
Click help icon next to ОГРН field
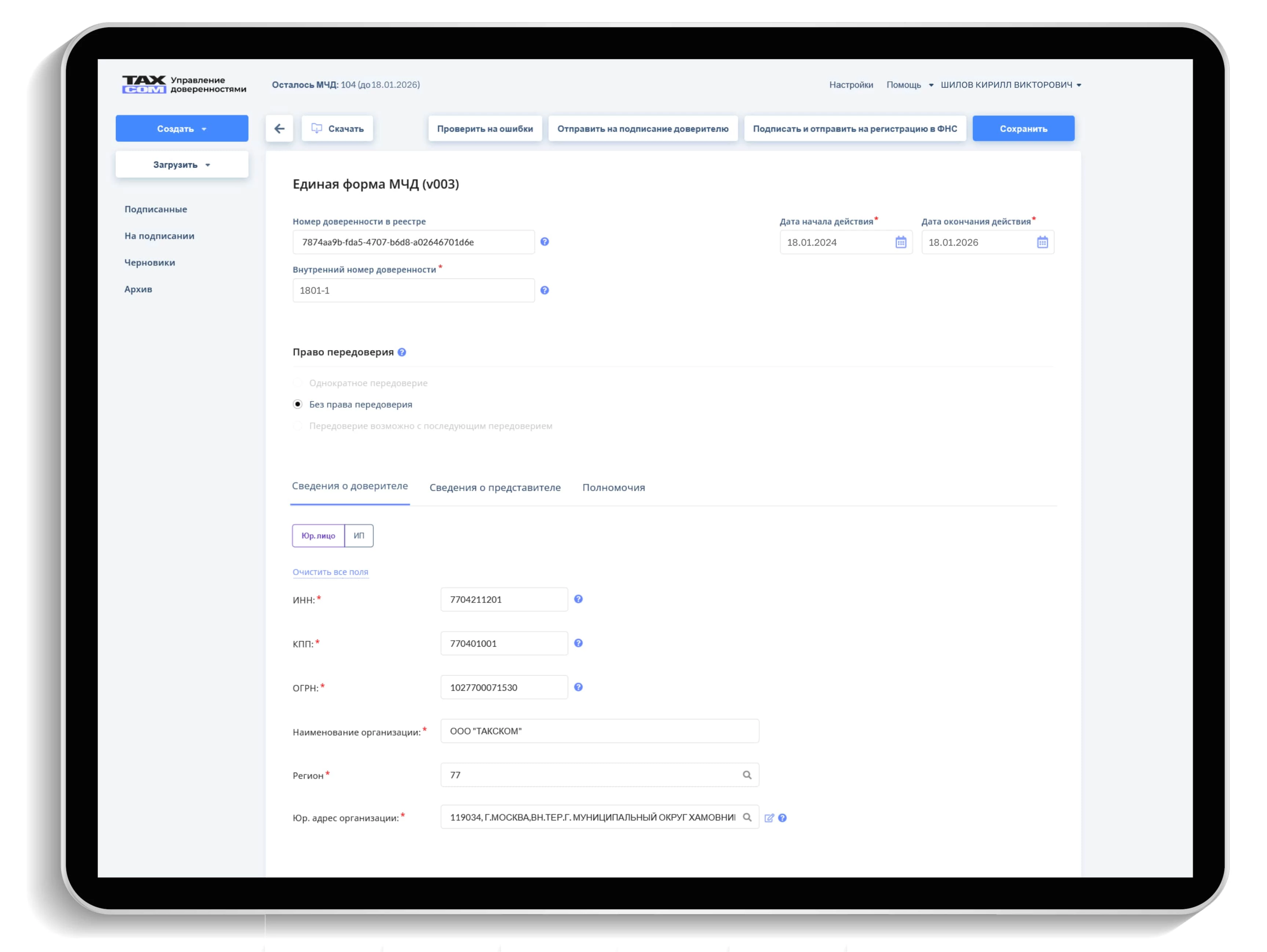click(579, 687)
